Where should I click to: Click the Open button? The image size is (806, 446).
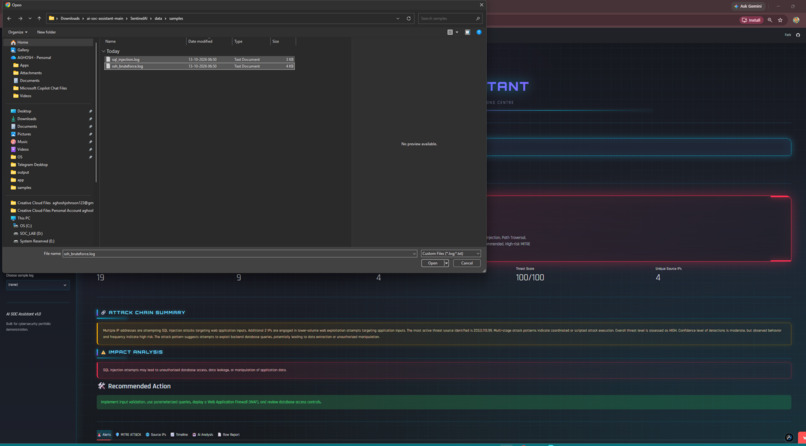pyautogui.click(x=432, y=263)
